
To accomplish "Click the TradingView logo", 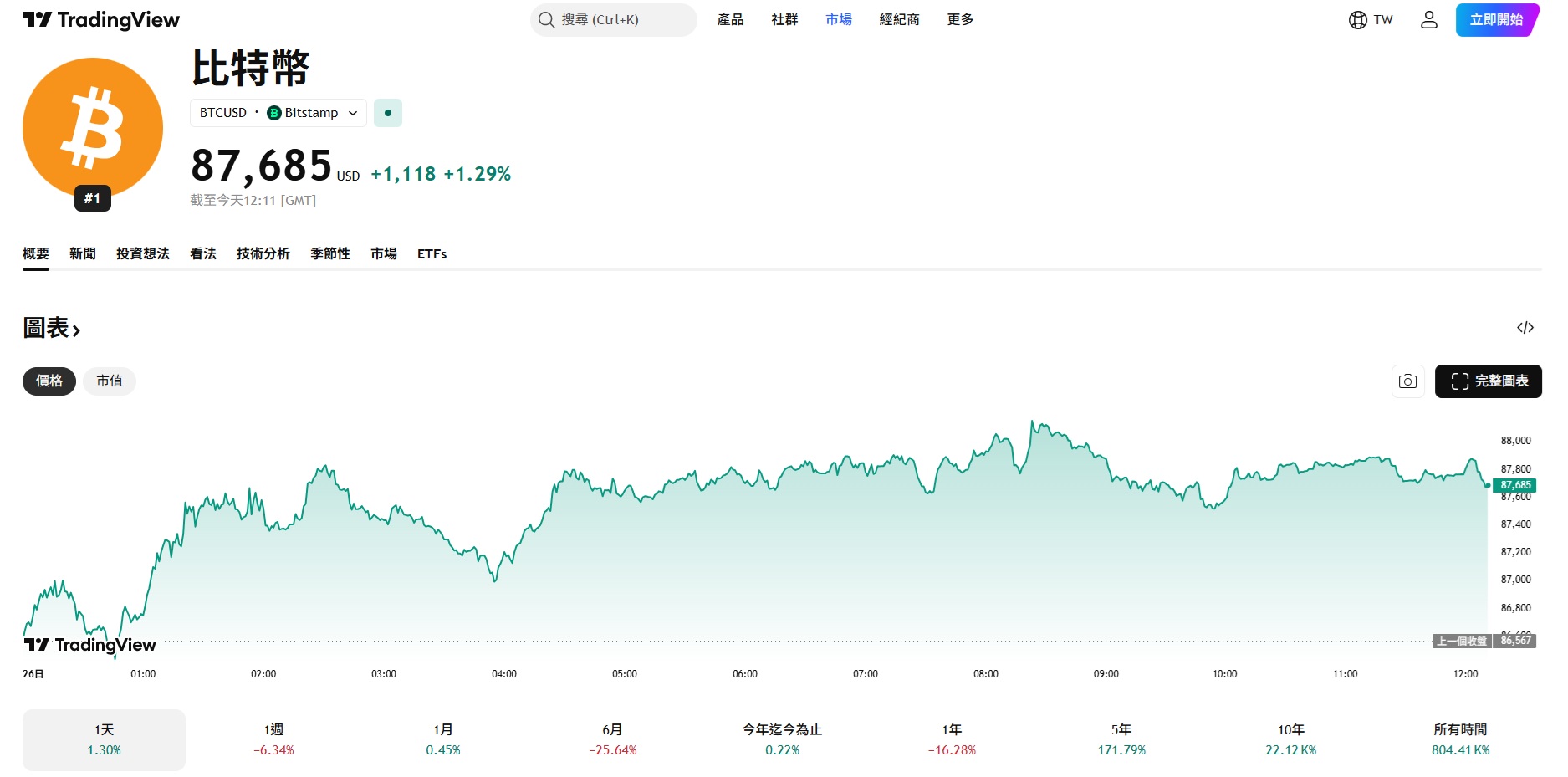I will 100,19.
